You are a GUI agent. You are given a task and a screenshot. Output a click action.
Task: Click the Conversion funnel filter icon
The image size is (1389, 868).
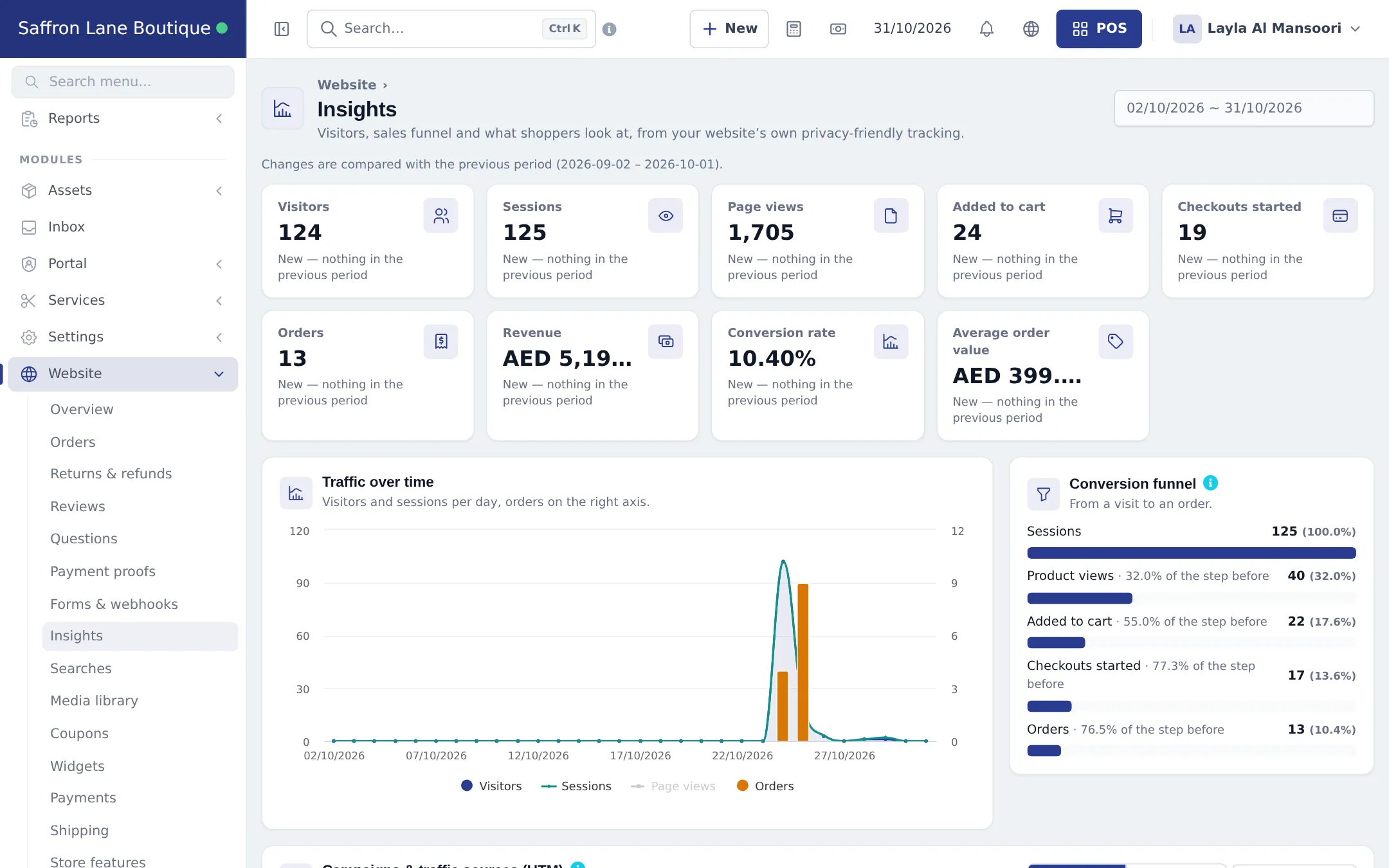[1043, 494]
